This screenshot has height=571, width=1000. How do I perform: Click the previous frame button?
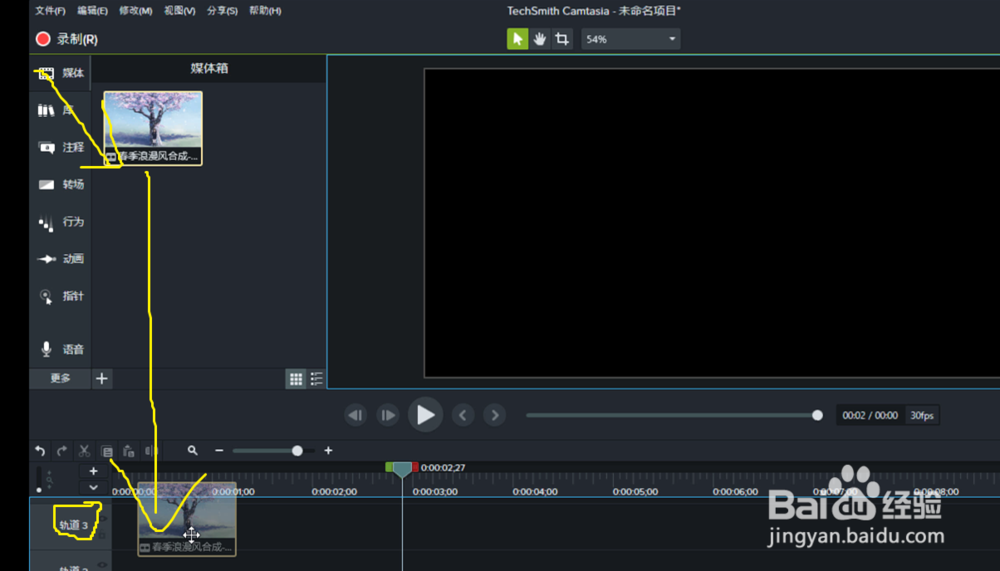click(x=356, y=415)
